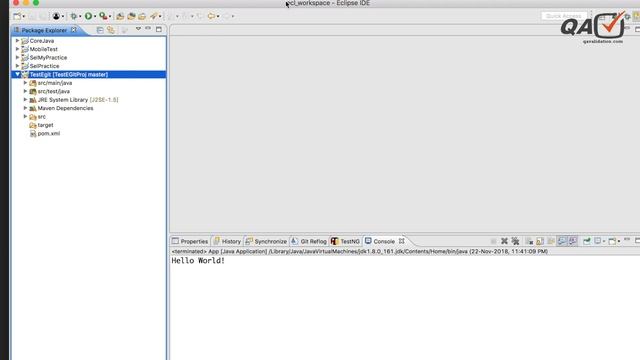Switch to the Properties tab
Image resolution: width=640 pixels, height=360 pixels.
190,241
